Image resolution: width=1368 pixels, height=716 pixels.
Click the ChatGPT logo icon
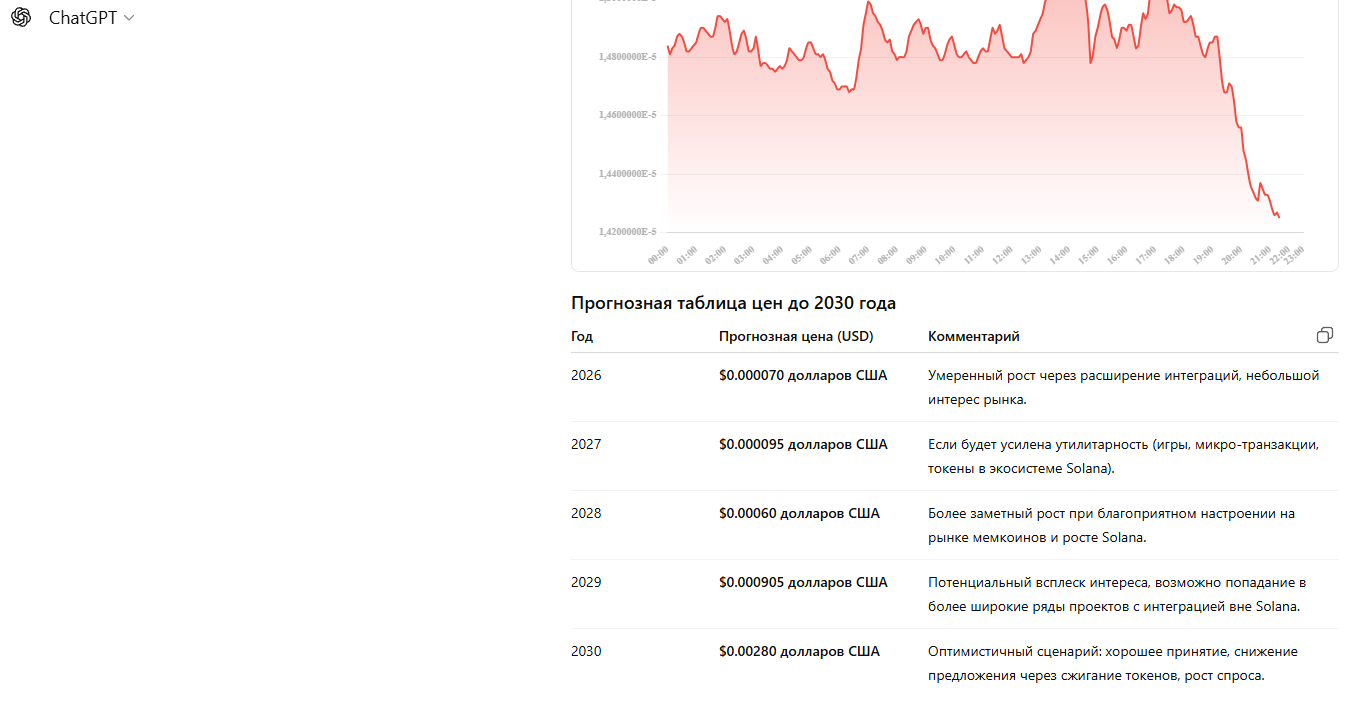pos(21,18)
